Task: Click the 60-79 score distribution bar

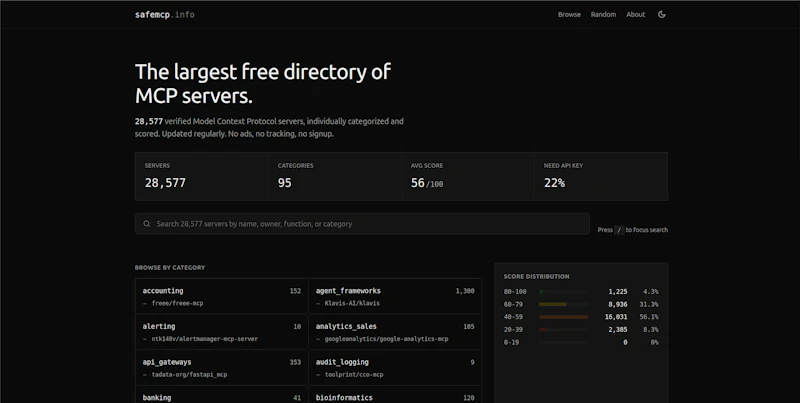Action: click(563, 305)
